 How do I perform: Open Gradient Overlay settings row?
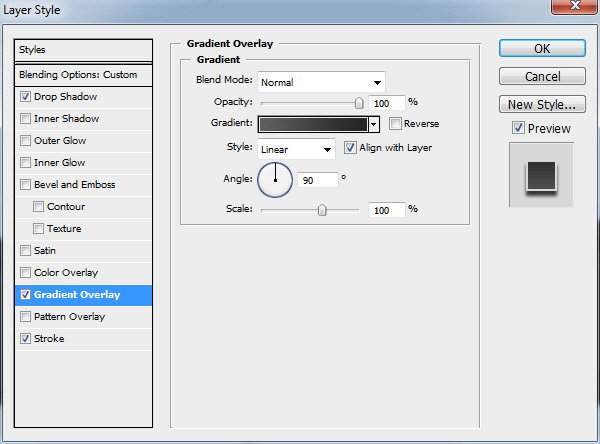click(x=83, y=295)
